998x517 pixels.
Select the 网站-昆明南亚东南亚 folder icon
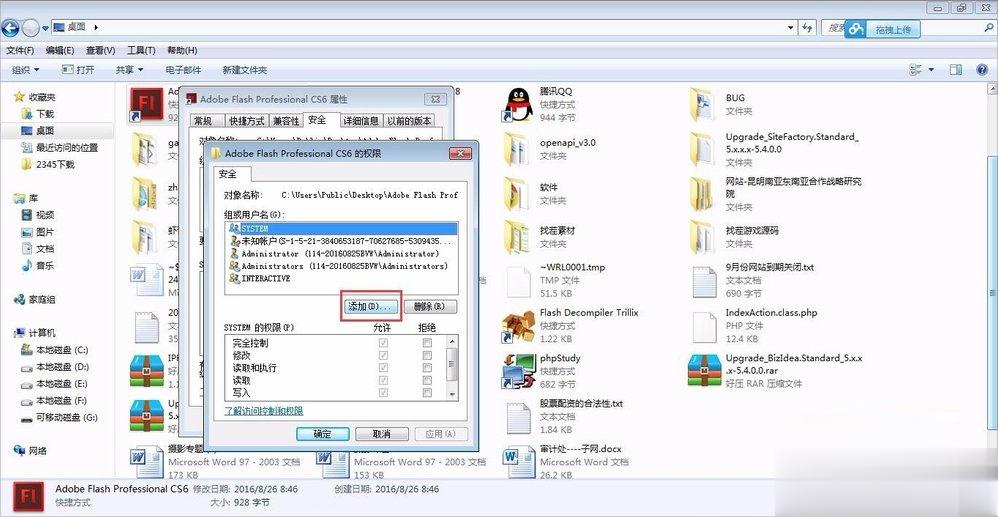click(x=704, y=194)
